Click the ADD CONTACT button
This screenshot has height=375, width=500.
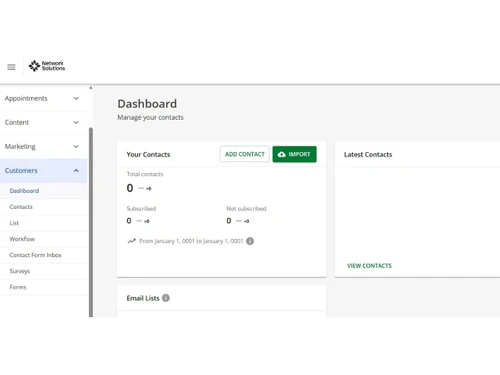(x=245, y=154)
